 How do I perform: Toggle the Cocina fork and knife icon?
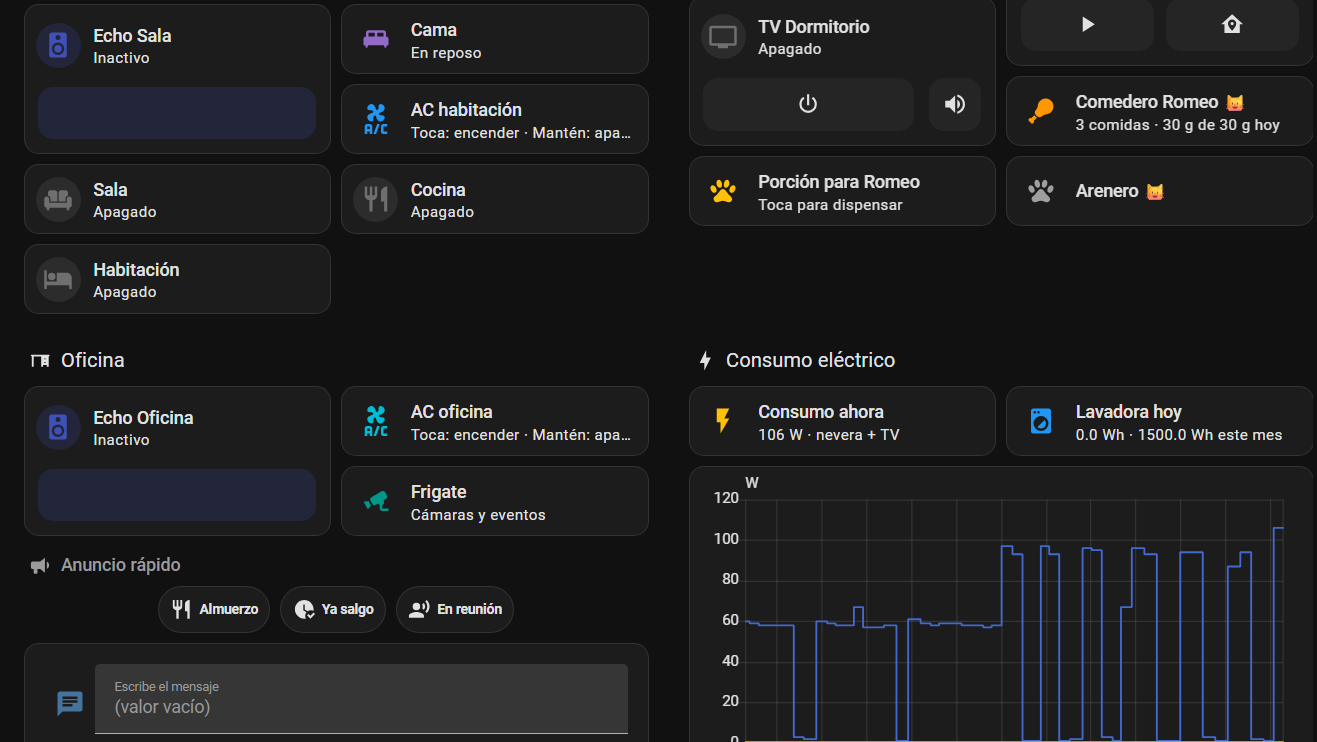point(376,199)
